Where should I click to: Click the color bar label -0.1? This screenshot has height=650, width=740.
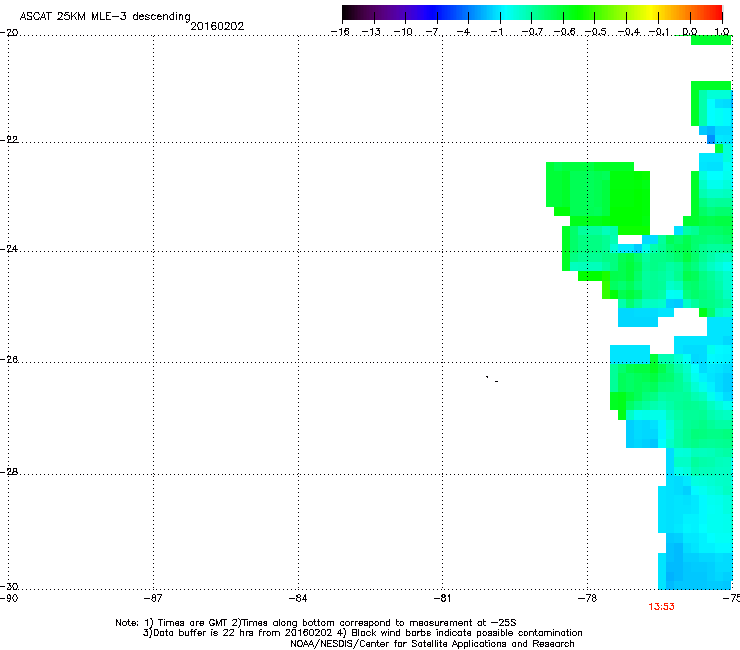(x=659, y=32)
